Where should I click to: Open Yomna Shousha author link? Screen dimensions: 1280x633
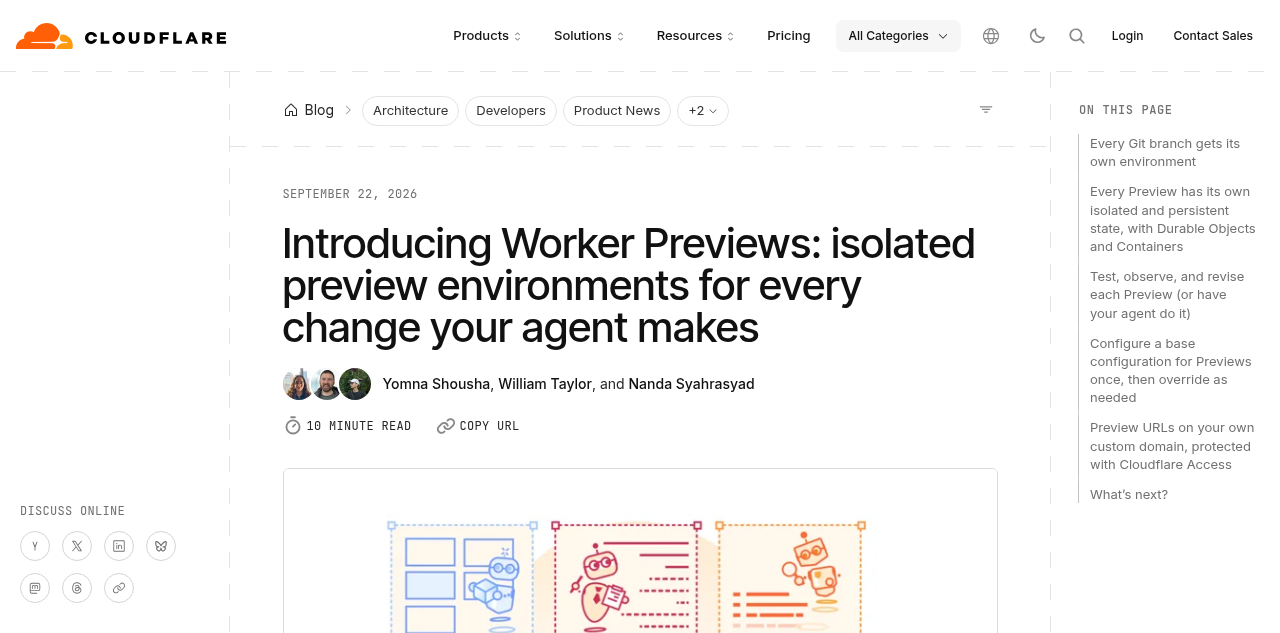[436, 384]
